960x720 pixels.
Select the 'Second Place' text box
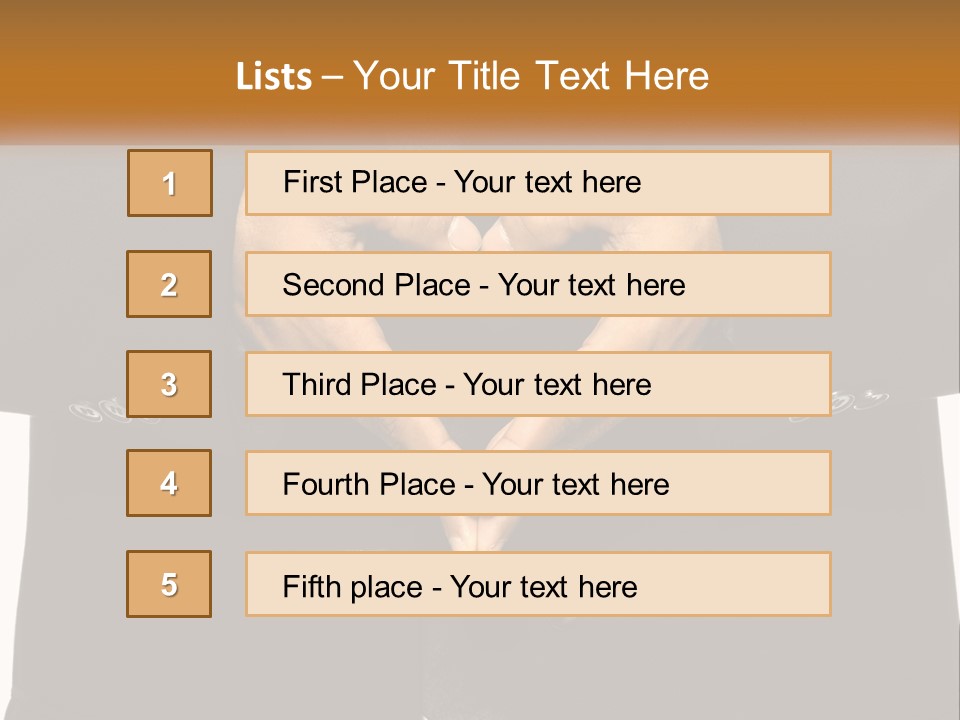[x=538, y=284]
